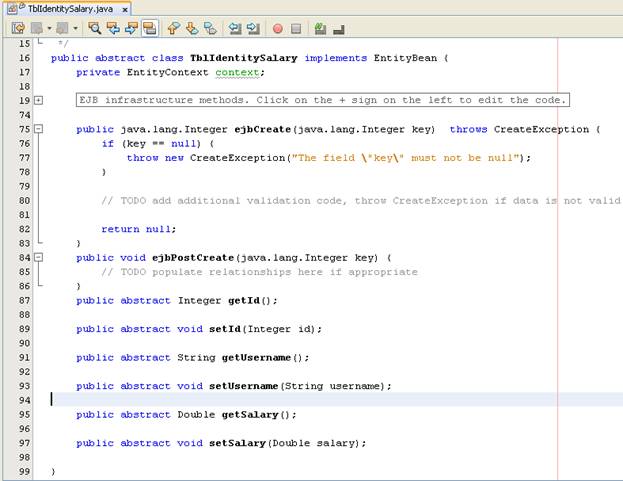623x481 pixels.
Task: Click Previous Bookmark up-arrow icon
Action: click(x=174, y=28)
